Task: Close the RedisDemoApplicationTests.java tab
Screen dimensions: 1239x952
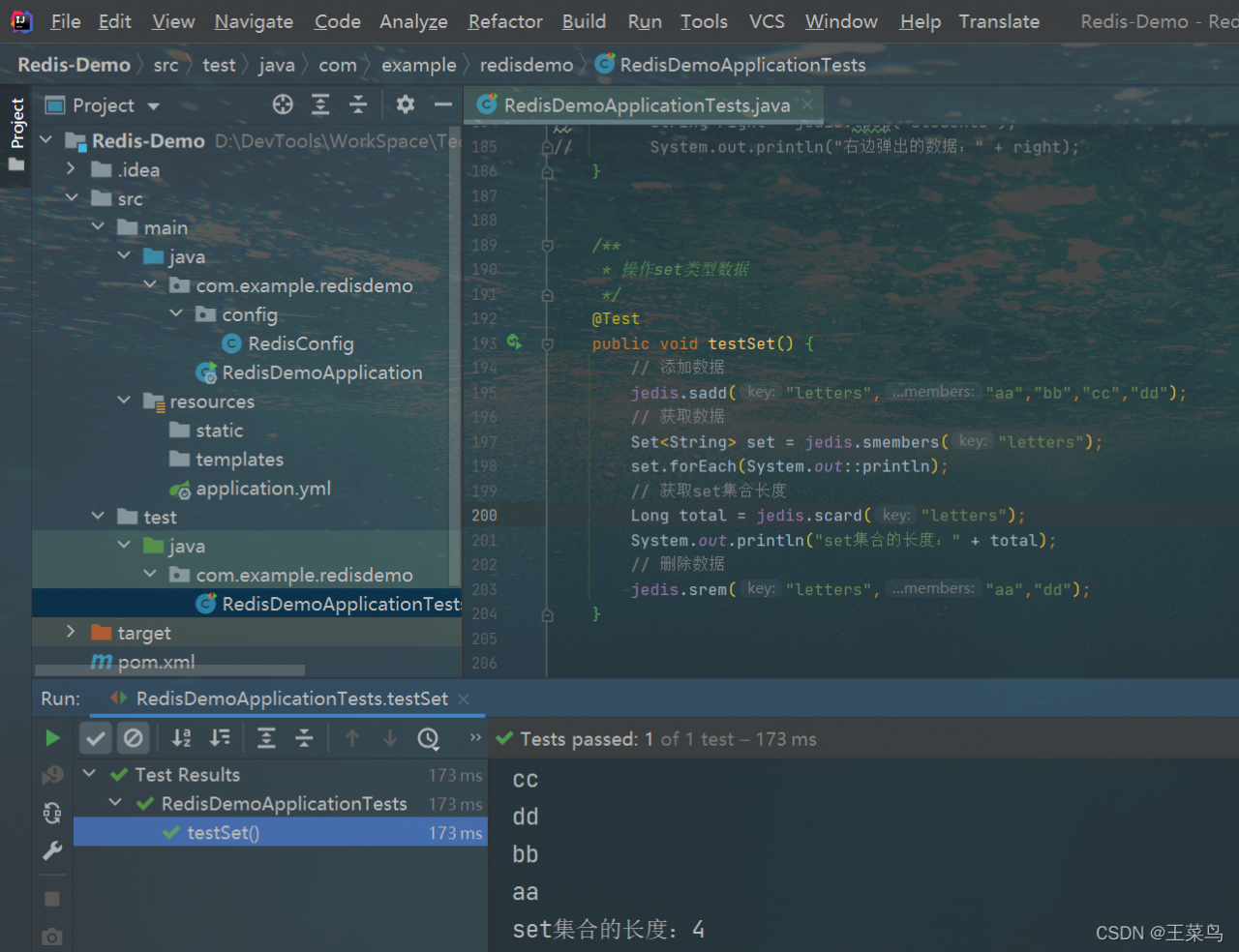Action: coord(807,104)
